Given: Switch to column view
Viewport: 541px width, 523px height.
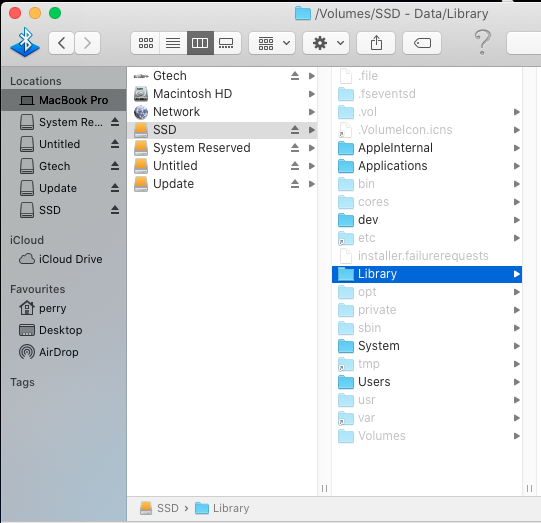Looking at the screenshot, I should tap(200, 43).
